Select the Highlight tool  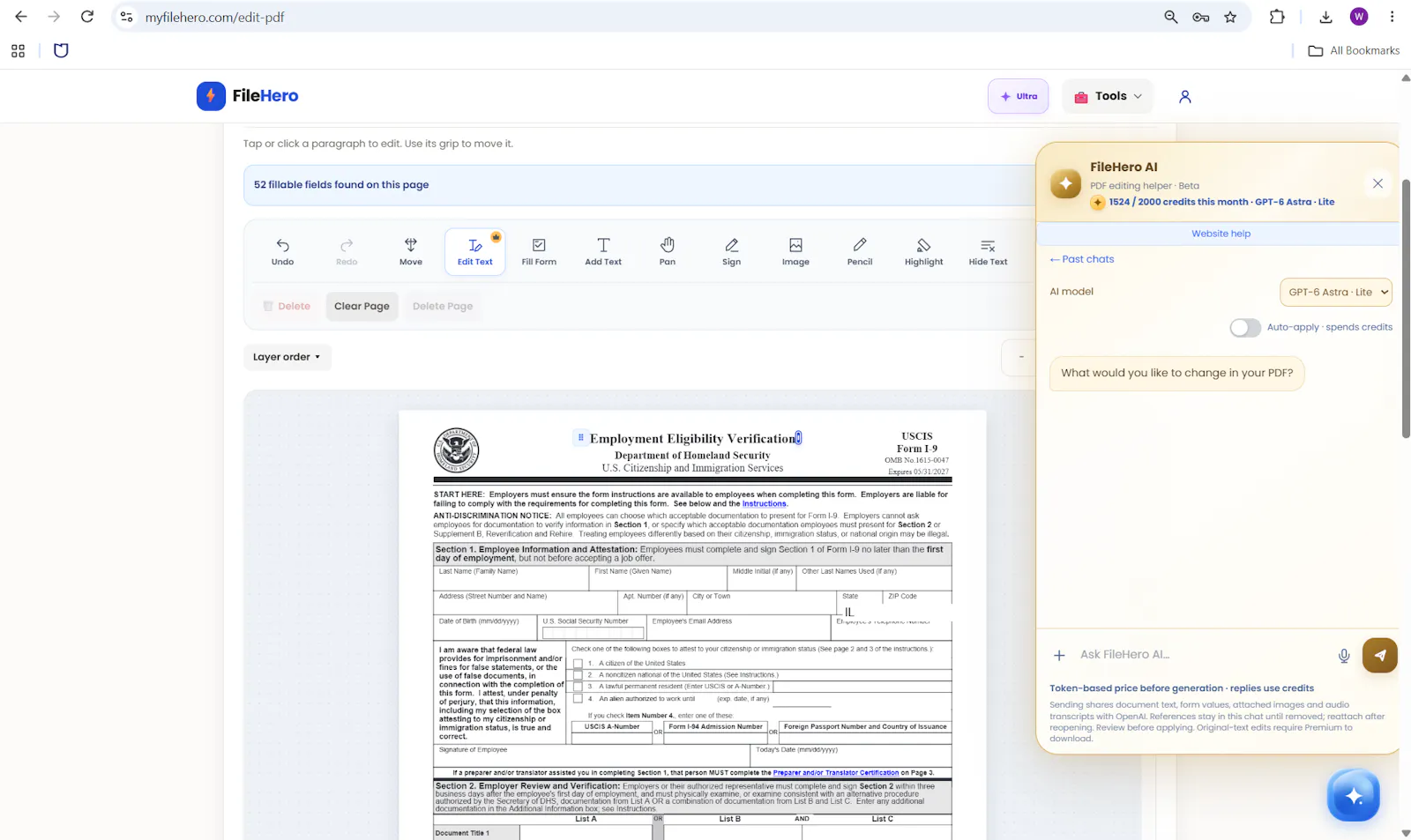point(923,251)
